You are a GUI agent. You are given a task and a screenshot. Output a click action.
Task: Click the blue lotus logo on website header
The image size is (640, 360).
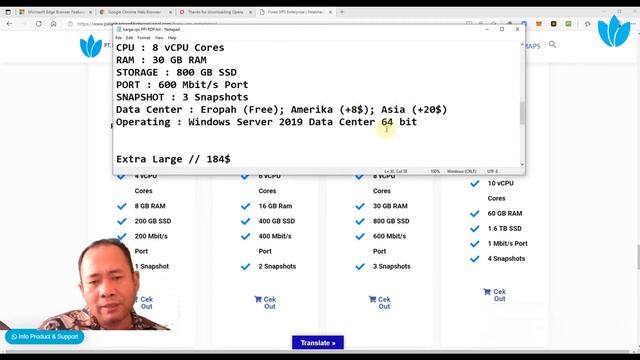tap(91, 46)
